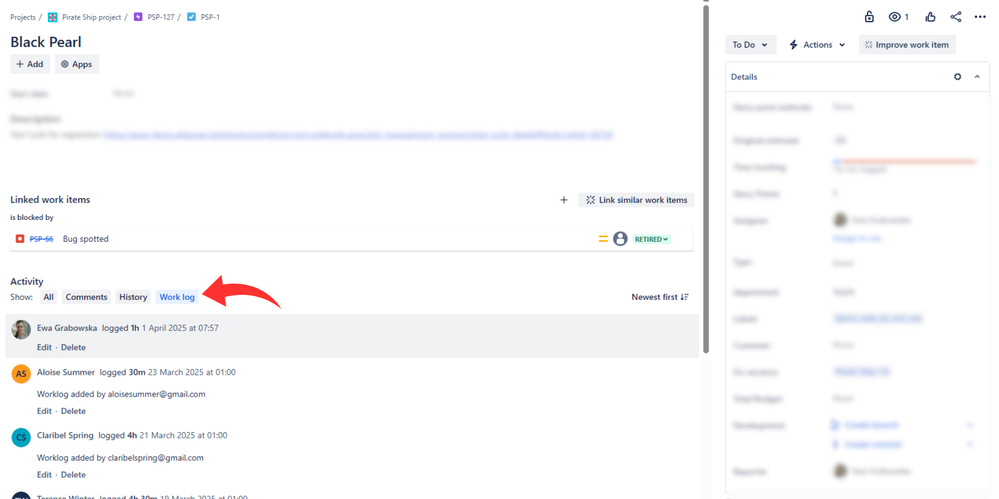
Task: Click unassigned avatar on PSP-66 row
Action: point(620,239)
